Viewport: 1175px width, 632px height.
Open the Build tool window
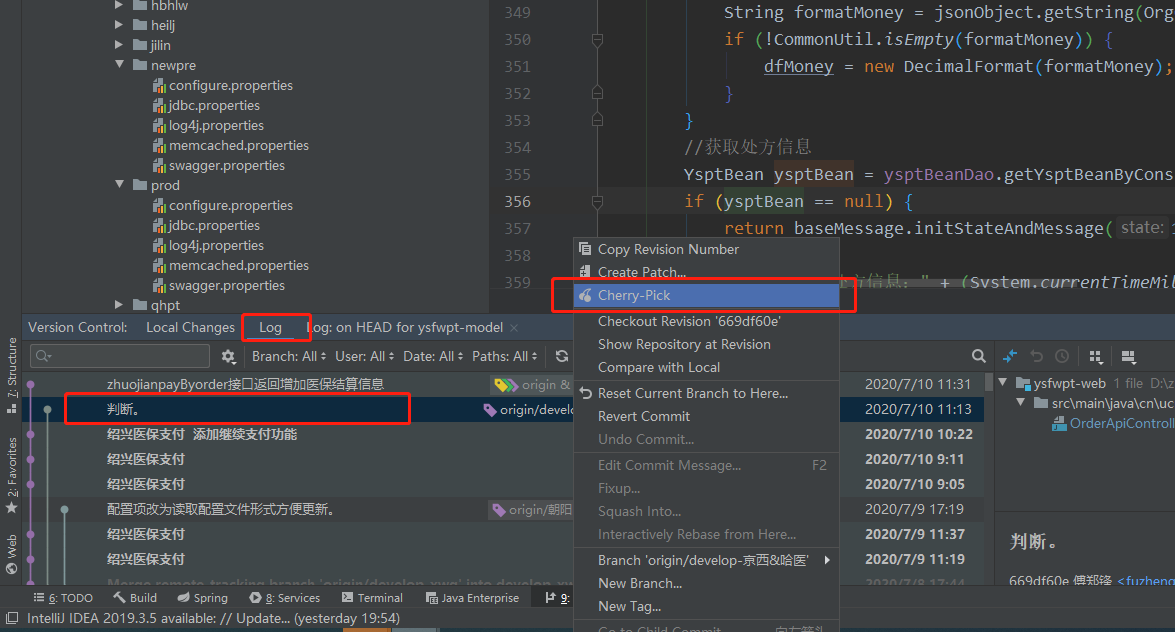[135, 598]
